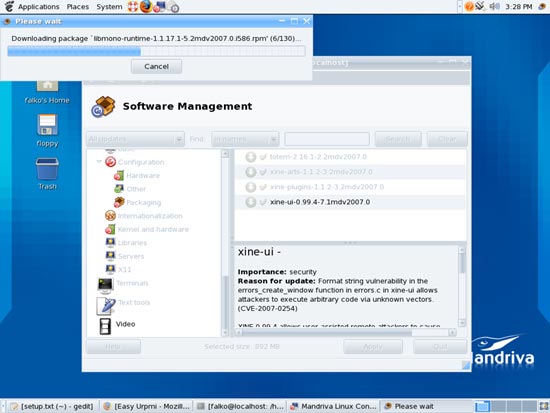
Task: Toggle the checkmark for totem-2.16.1-2.2mdv2007.0
Action: pos(263,157)
